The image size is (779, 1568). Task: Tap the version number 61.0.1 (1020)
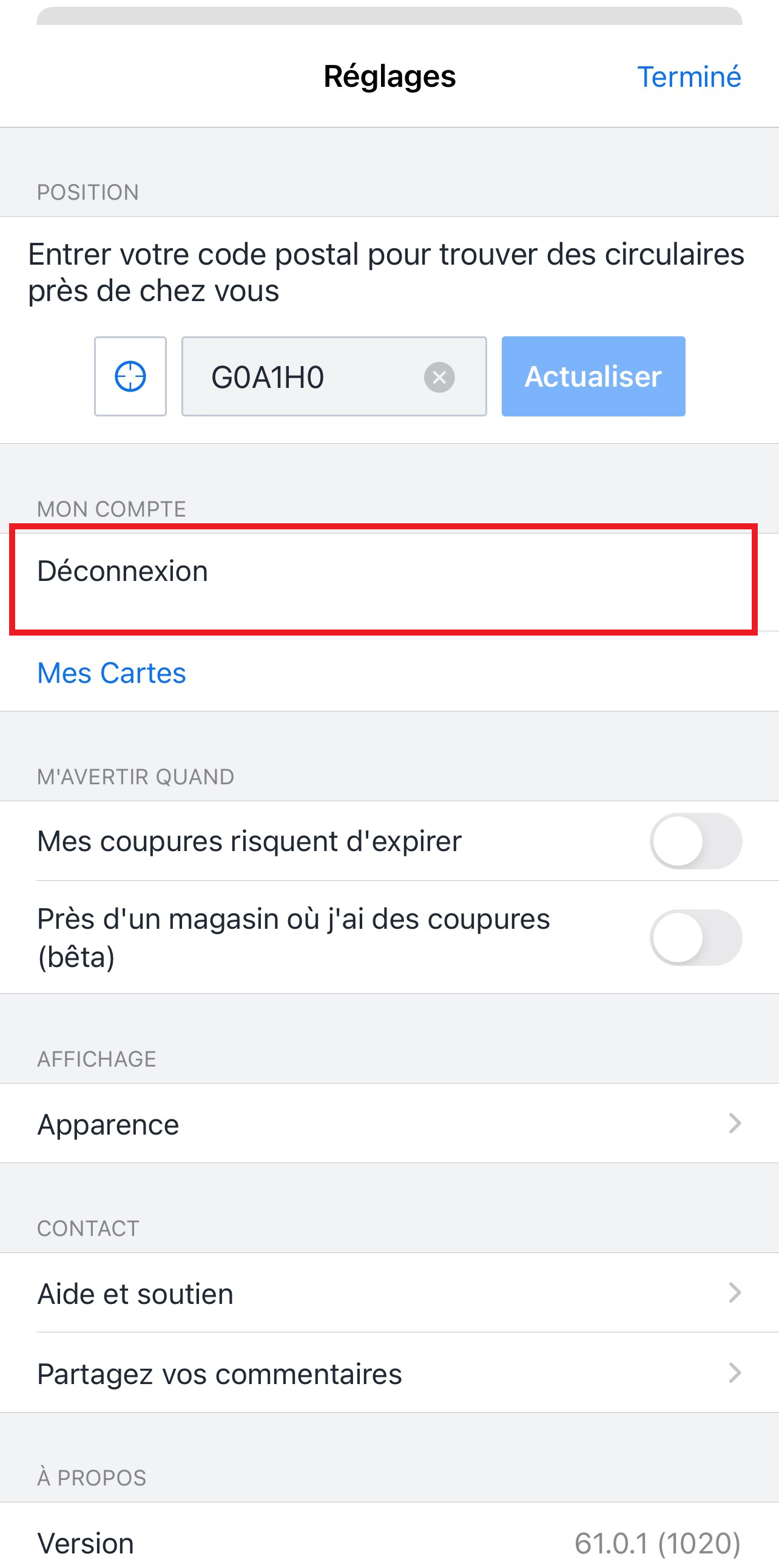[658, 1543]
